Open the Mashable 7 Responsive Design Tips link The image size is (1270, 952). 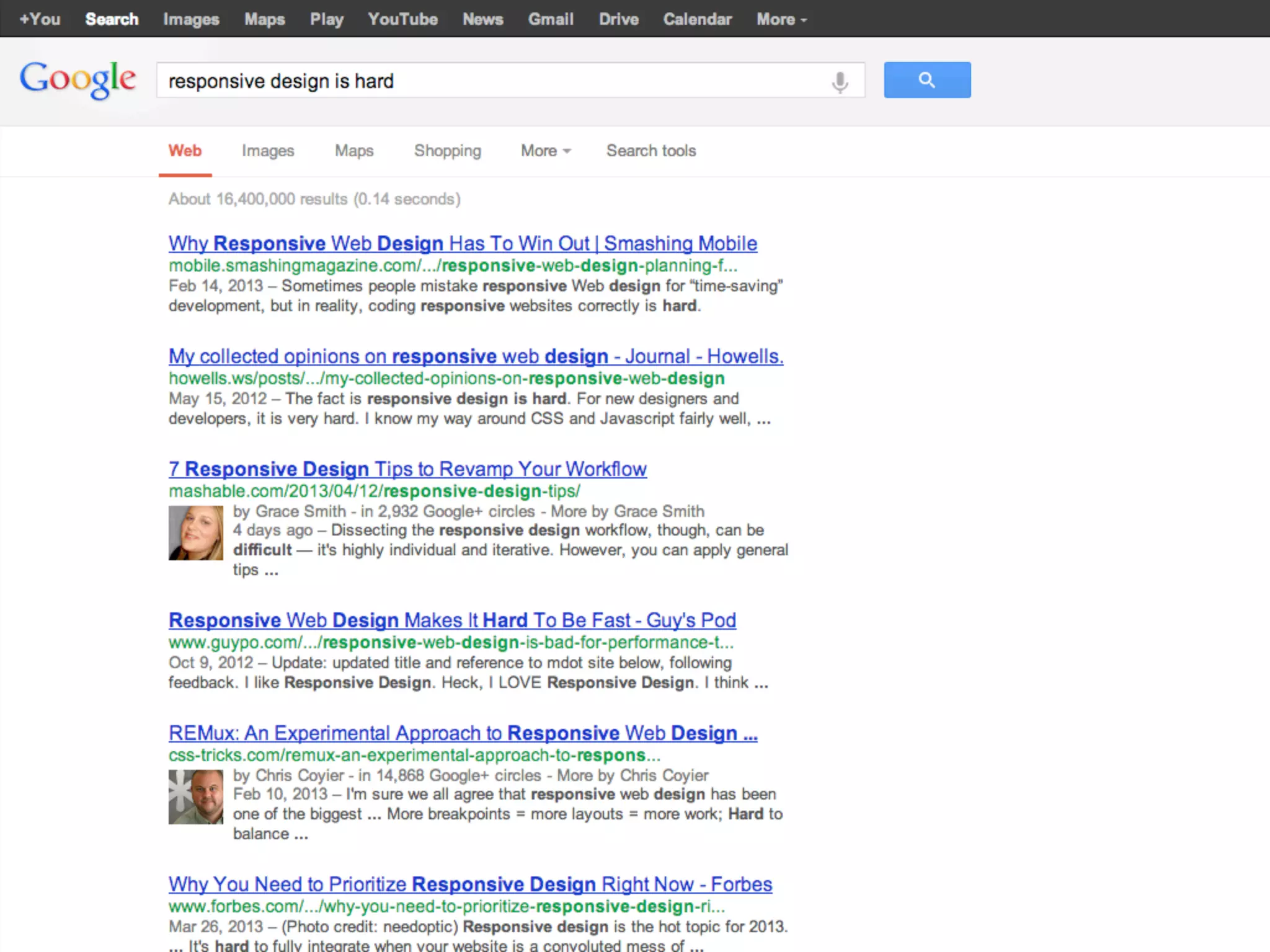(407, 469)
